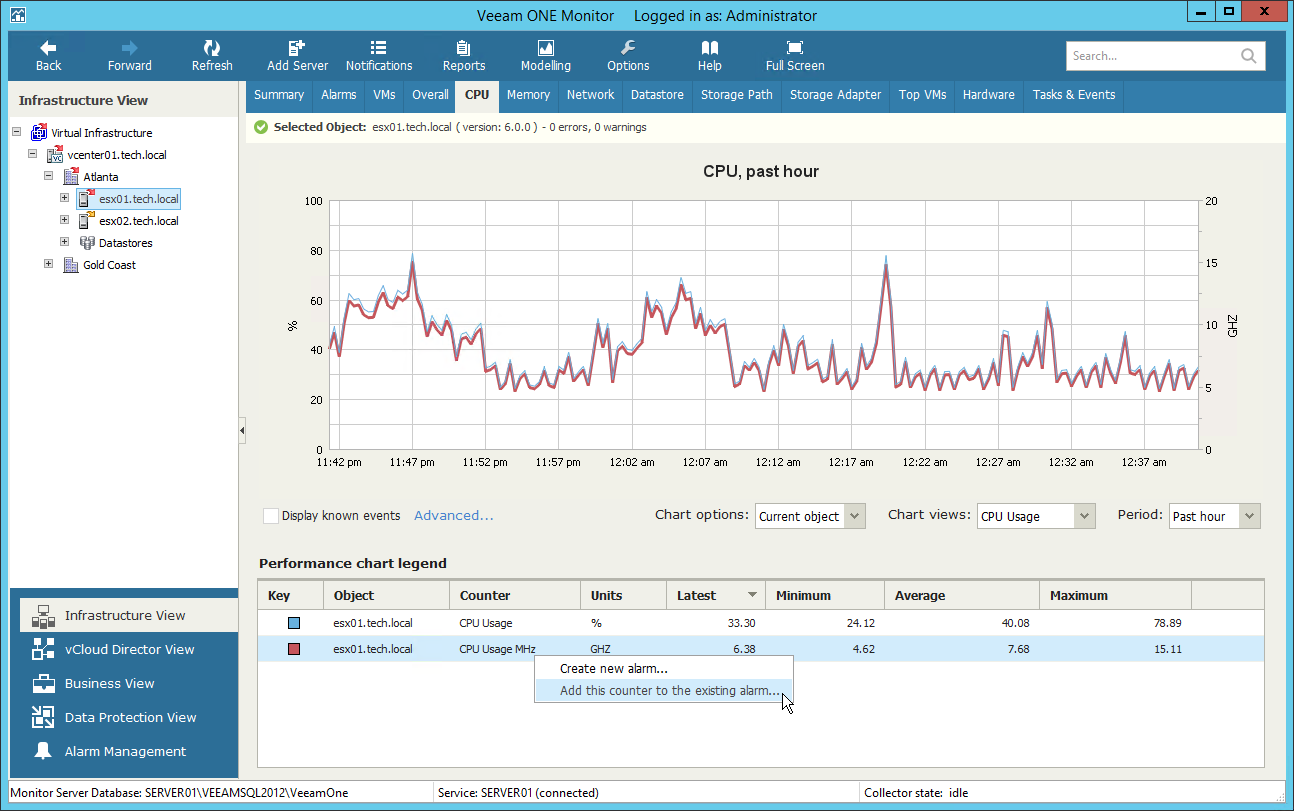Switch to the Storage Path tab

point(737,95)
